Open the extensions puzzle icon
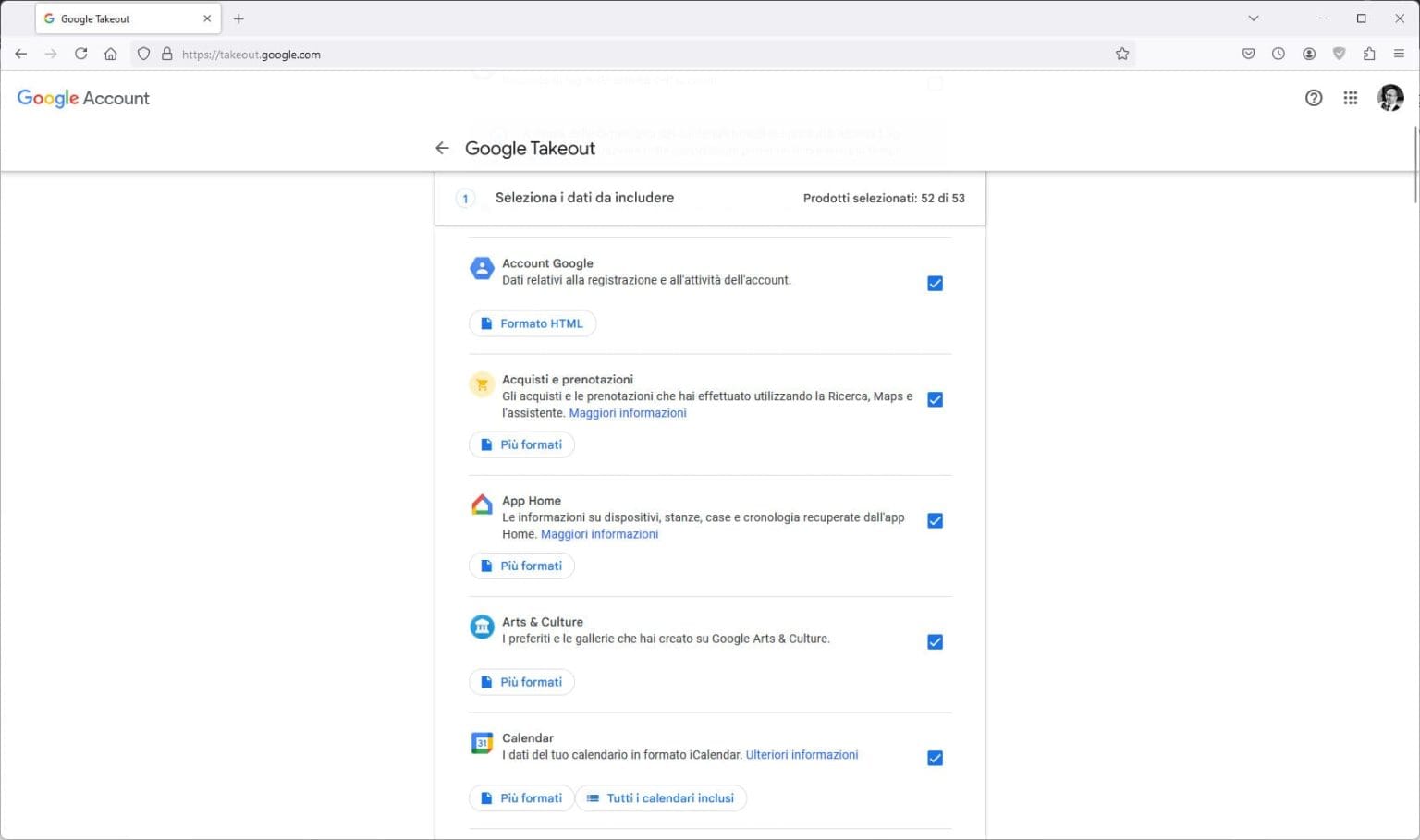This screenshot has width=1420, height=840. pyautogui.click(x=1369, y=55)
